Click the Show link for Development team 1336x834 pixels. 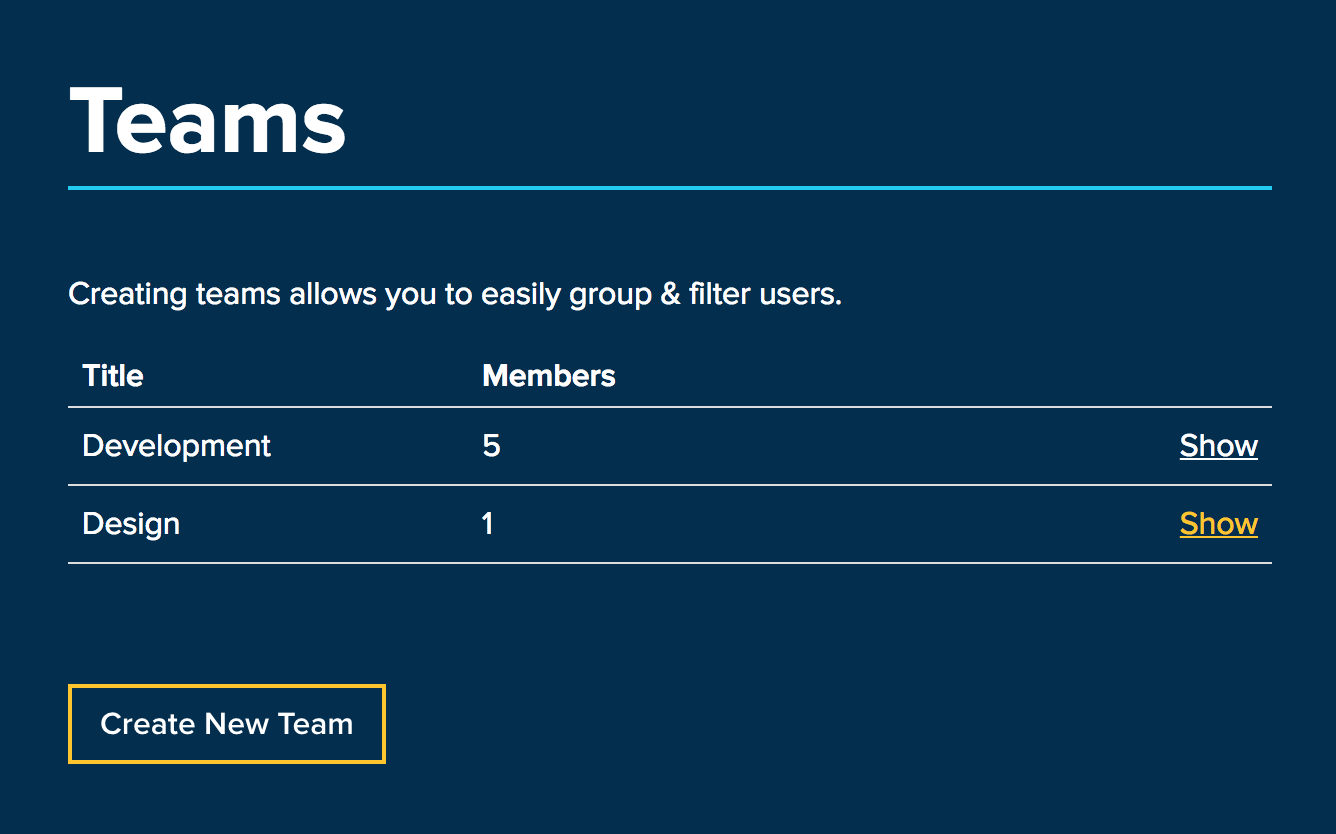point(1218,446)
